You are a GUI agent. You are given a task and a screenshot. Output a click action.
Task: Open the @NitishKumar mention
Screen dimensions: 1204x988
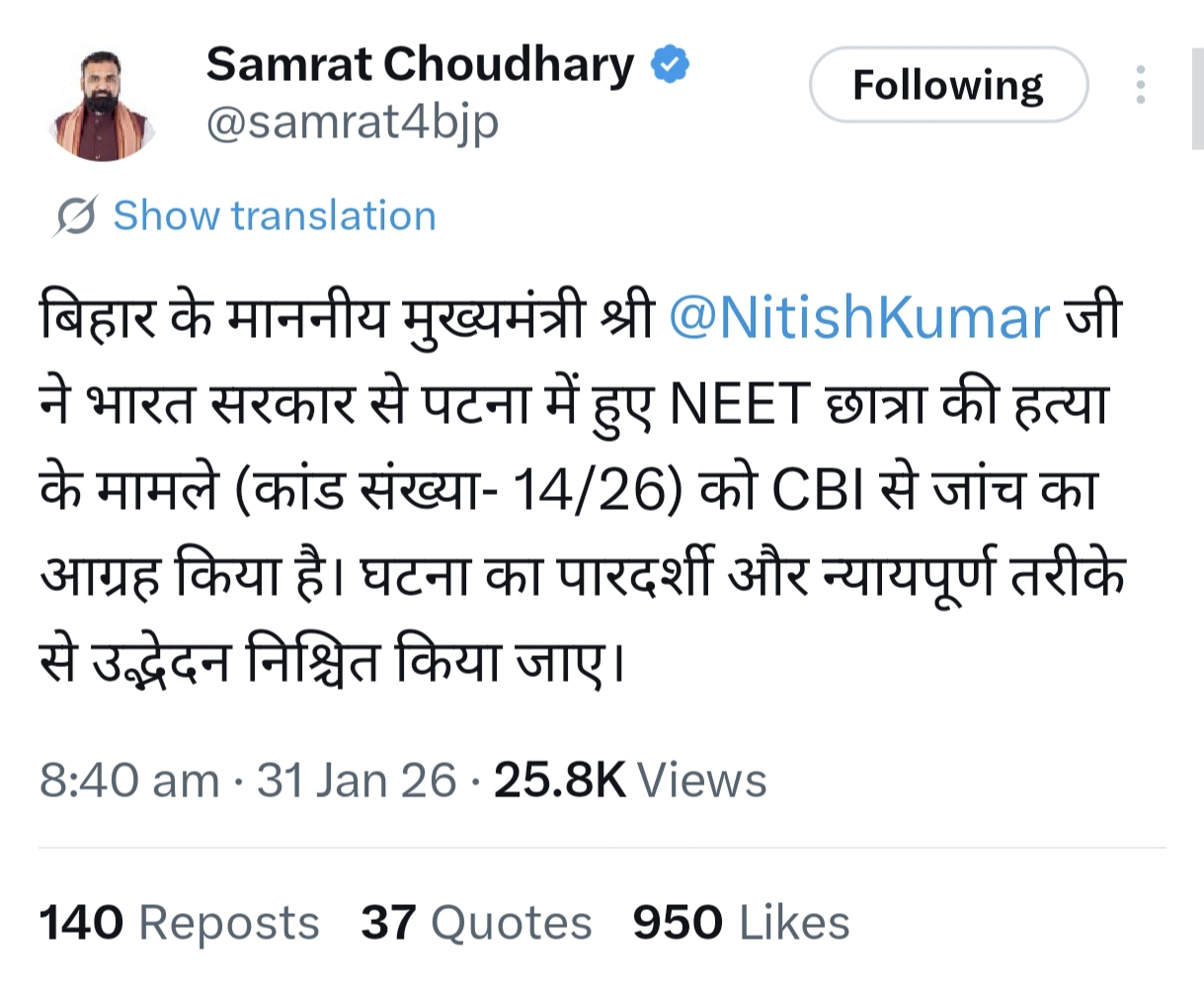click(x=858, y=318)
